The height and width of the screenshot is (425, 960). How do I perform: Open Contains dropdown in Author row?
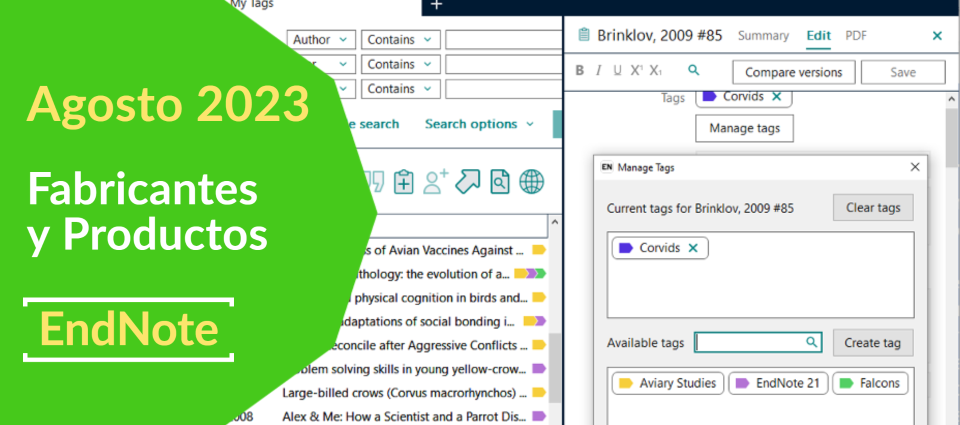tap(400, 40)
